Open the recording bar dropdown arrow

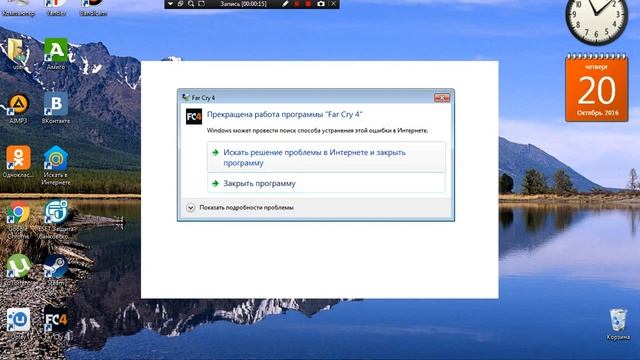(170, 4)
